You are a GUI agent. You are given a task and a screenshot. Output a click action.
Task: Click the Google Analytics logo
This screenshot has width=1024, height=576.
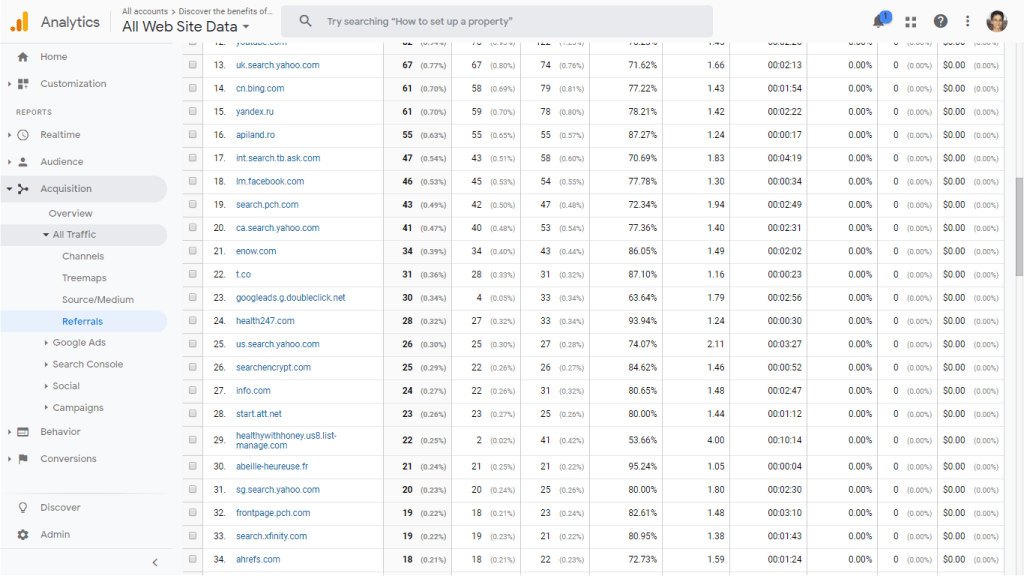[20, 22]
